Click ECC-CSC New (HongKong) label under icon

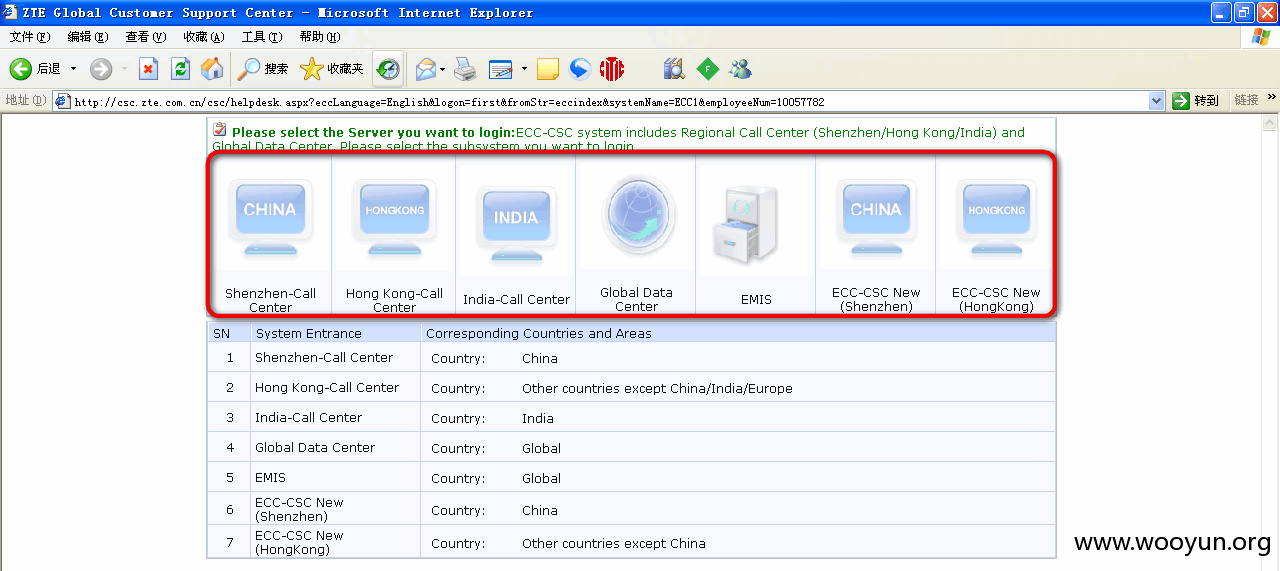click(996, 299)
